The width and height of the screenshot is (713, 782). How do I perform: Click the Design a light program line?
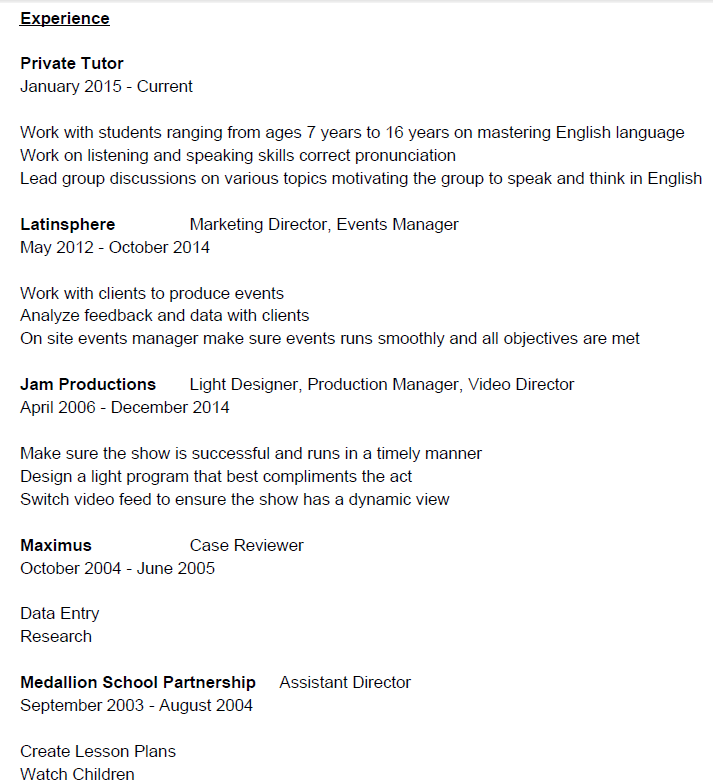click(216, 476)
